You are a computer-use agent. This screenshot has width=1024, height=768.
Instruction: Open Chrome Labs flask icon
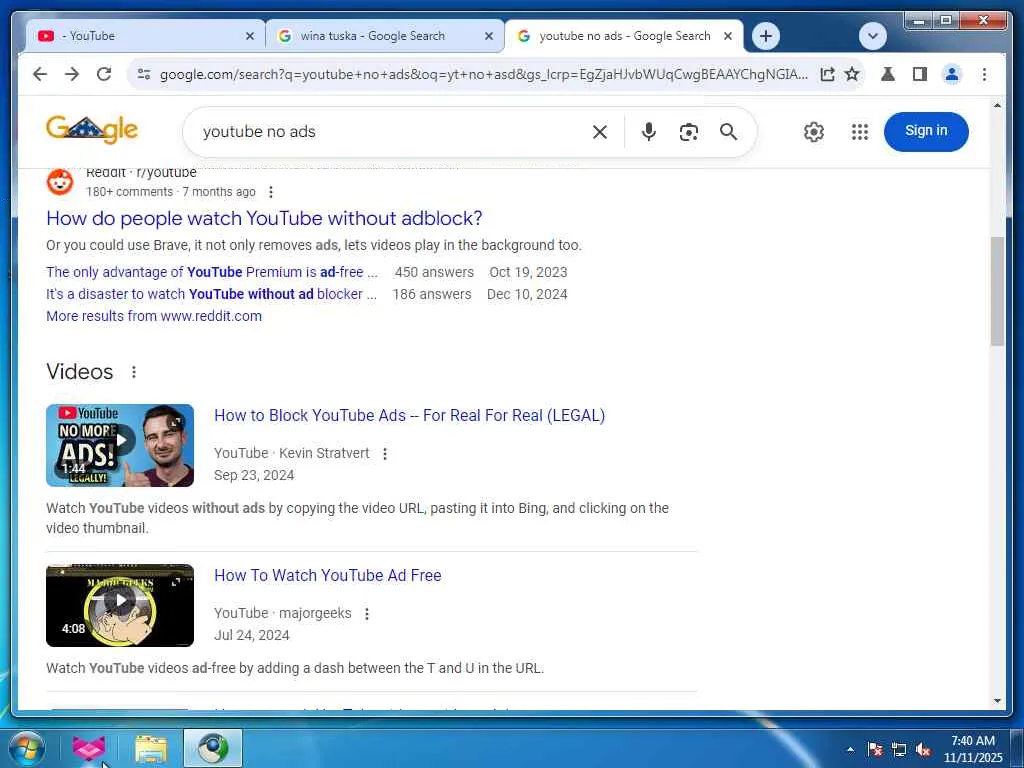[888, 74]
